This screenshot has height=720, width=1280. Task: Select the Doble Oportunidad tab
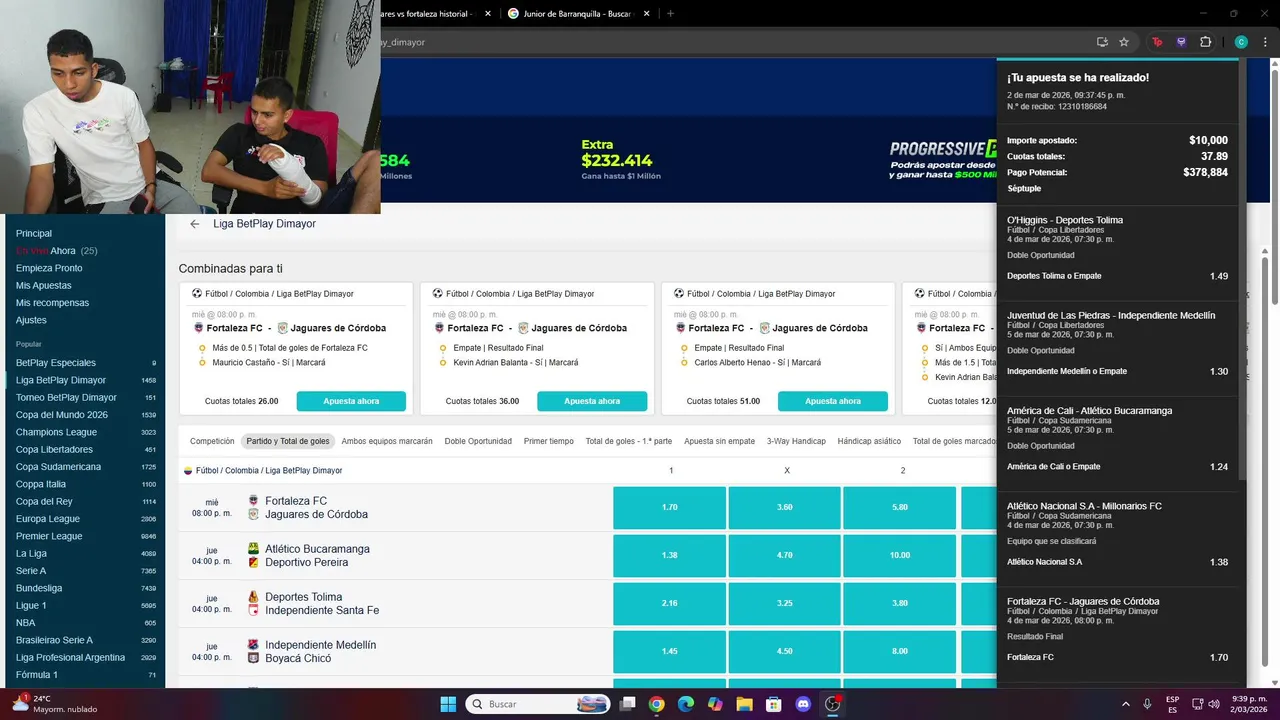(478, 441)
